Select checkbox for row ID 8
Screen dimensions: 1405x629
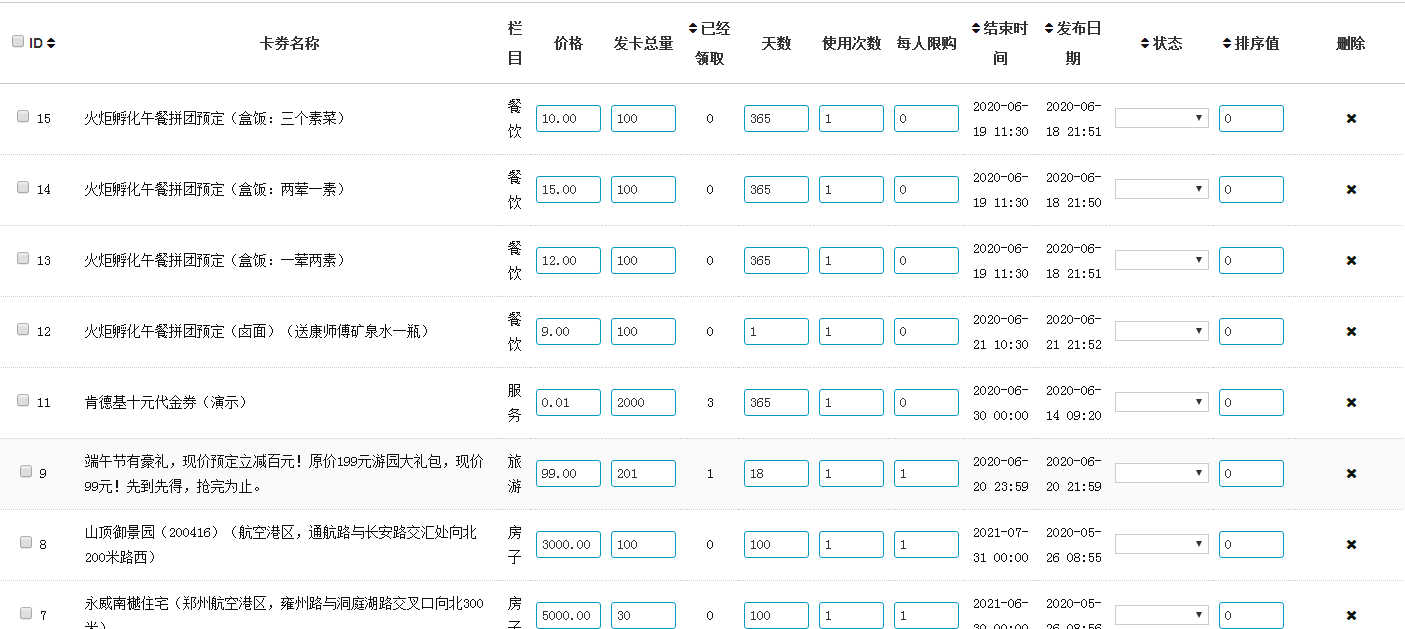click(x=26, y=542)
